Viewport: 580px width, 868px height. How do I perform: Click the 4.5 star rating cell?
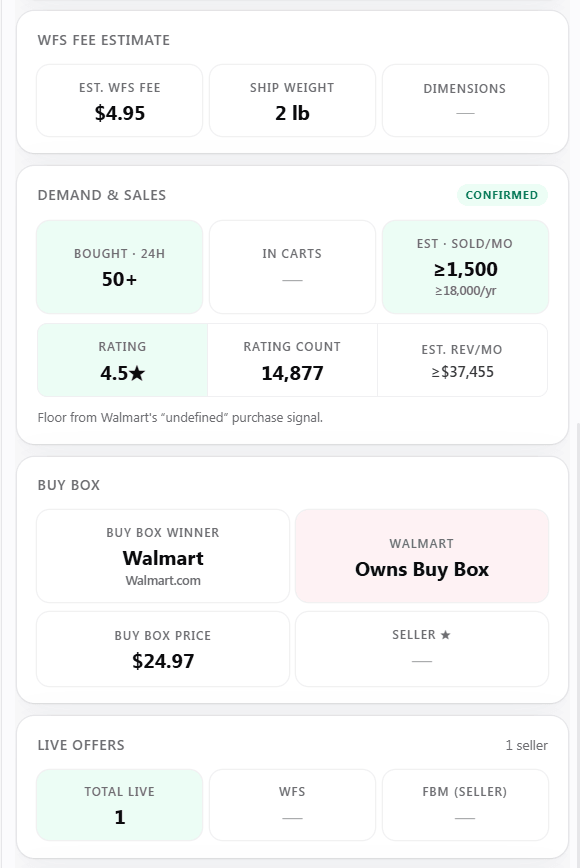pos(122,360)
